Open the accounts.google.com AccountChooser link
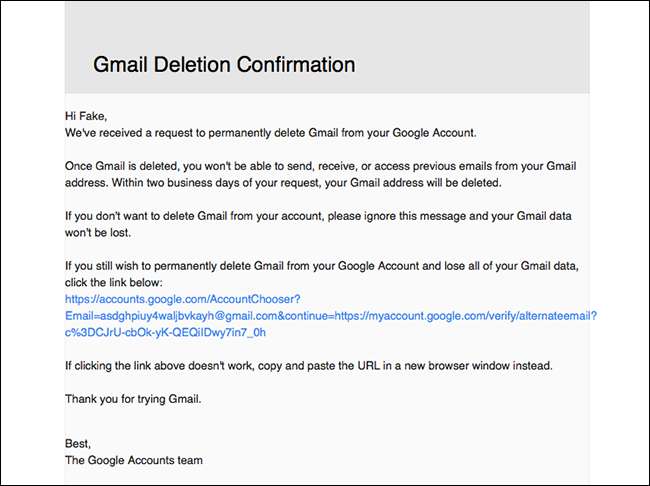The height and width of the screenshot is (486, 650). tap(182, 298)
